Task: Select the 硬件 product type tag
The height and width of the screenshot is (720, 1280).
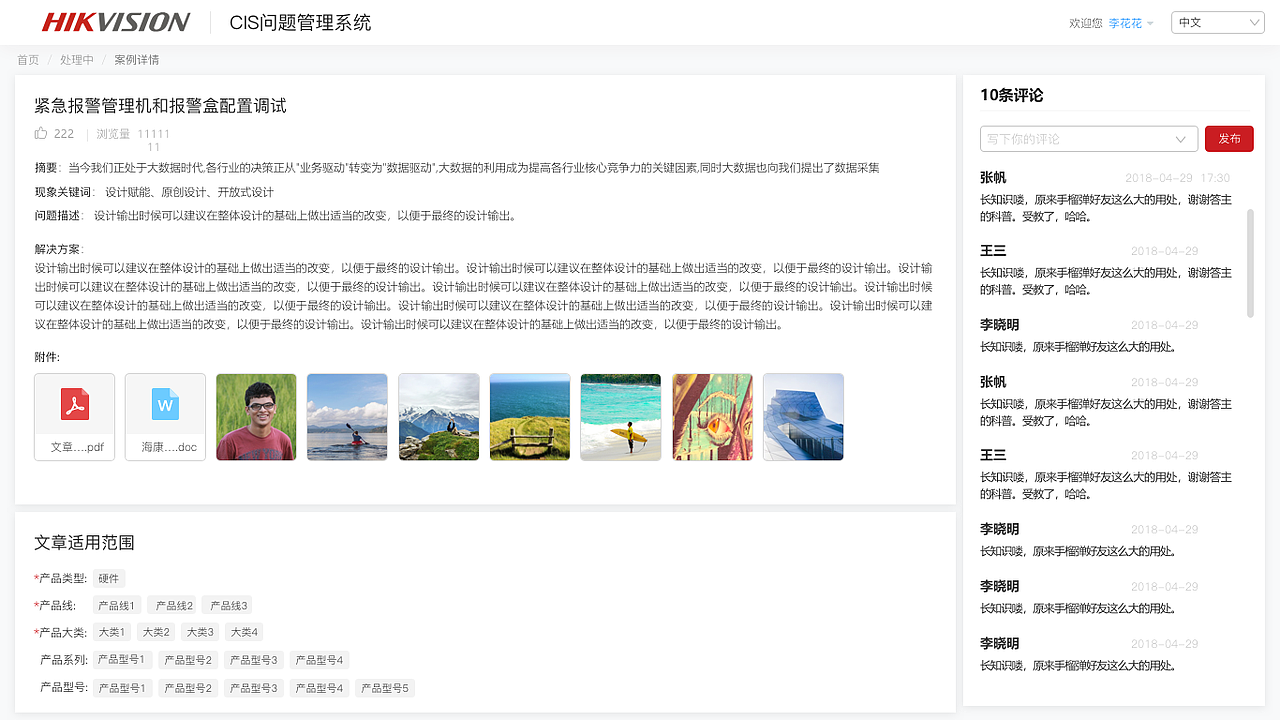Action: 108,578
